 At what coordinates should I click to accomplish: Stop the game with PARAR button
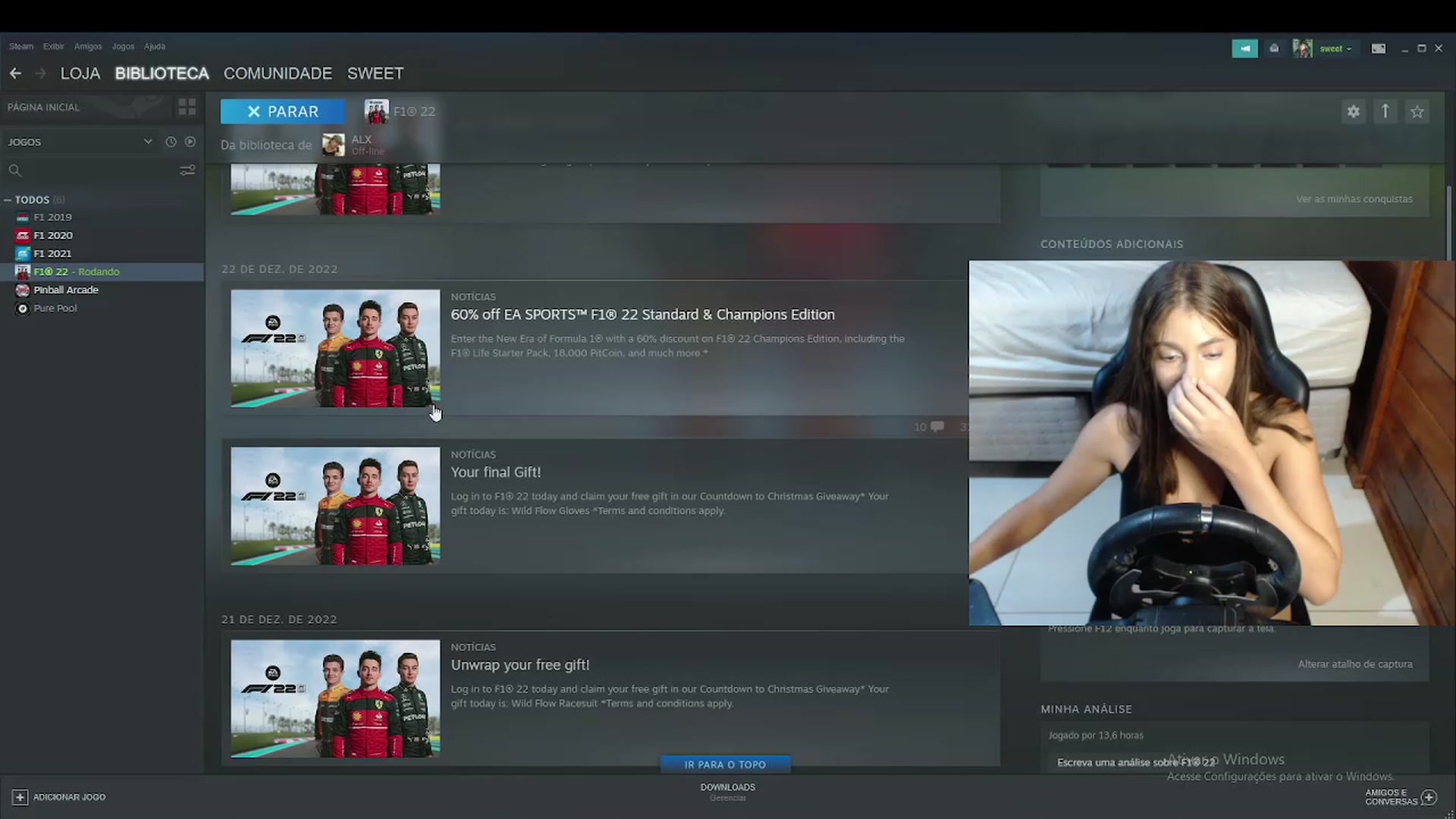(283, 111)
